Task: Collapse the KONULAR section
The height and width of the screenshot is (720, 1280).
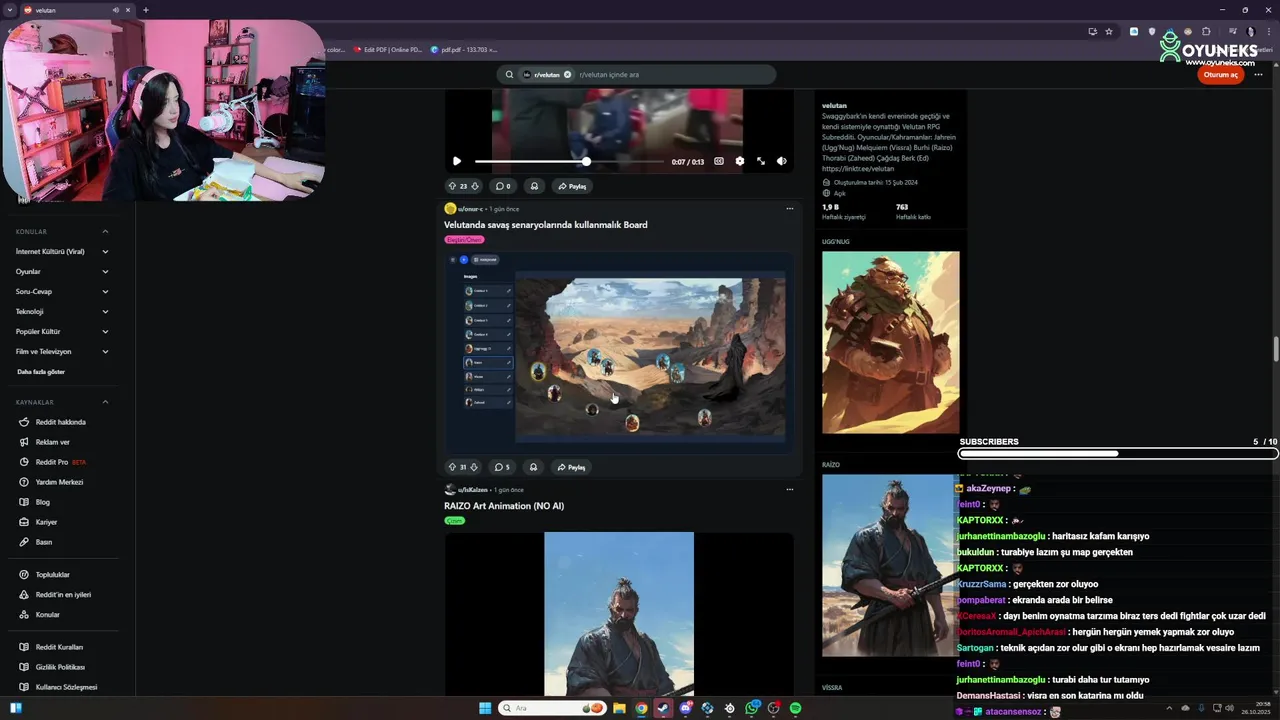Action: click(x=105, y=232)
